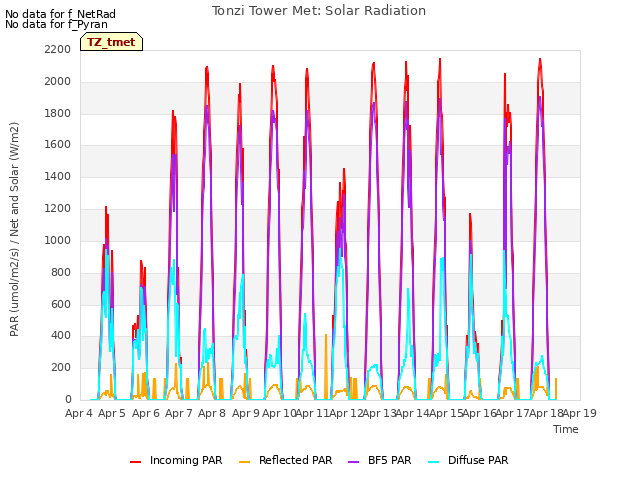Click the chart title Tonzi Tower Met: Solar Radiation
The height and width of the screenshot is (480, 640).
319,11
